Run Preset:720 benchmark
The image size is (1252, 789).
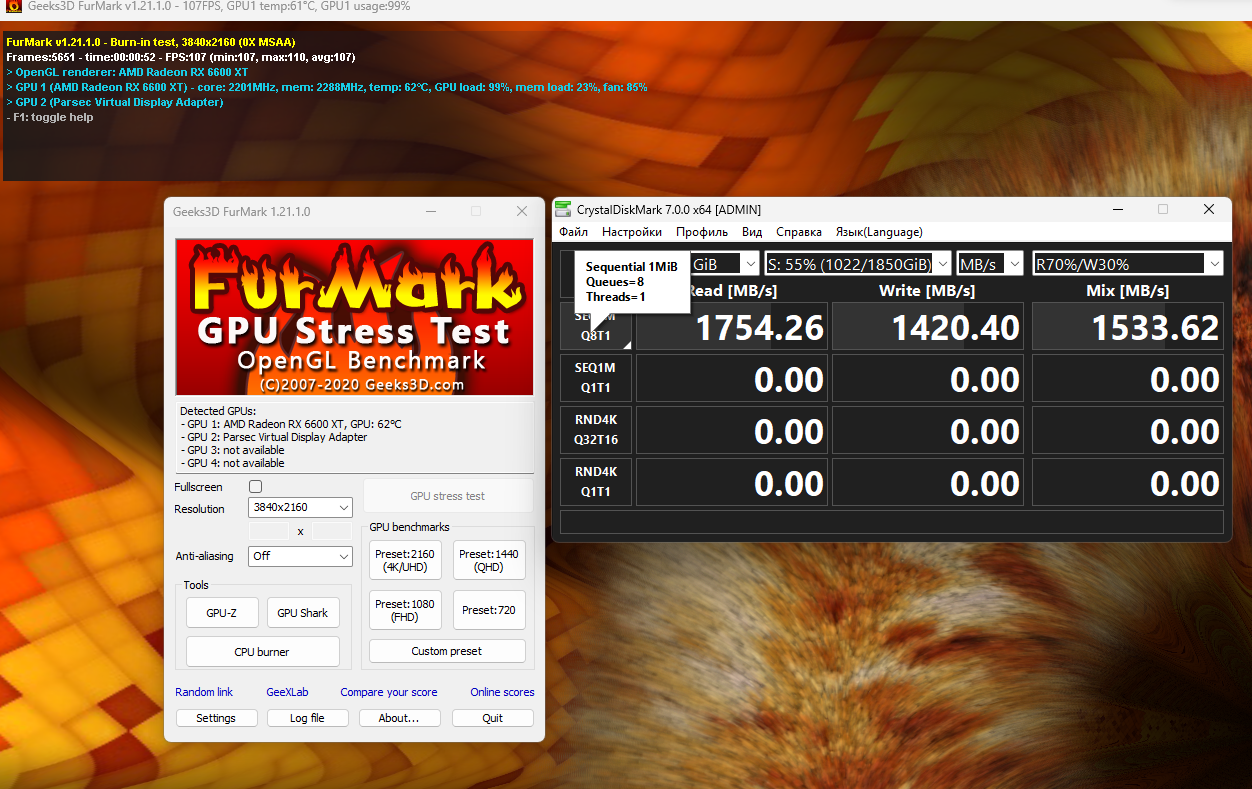pyautogui.click(x=489, y=610)
